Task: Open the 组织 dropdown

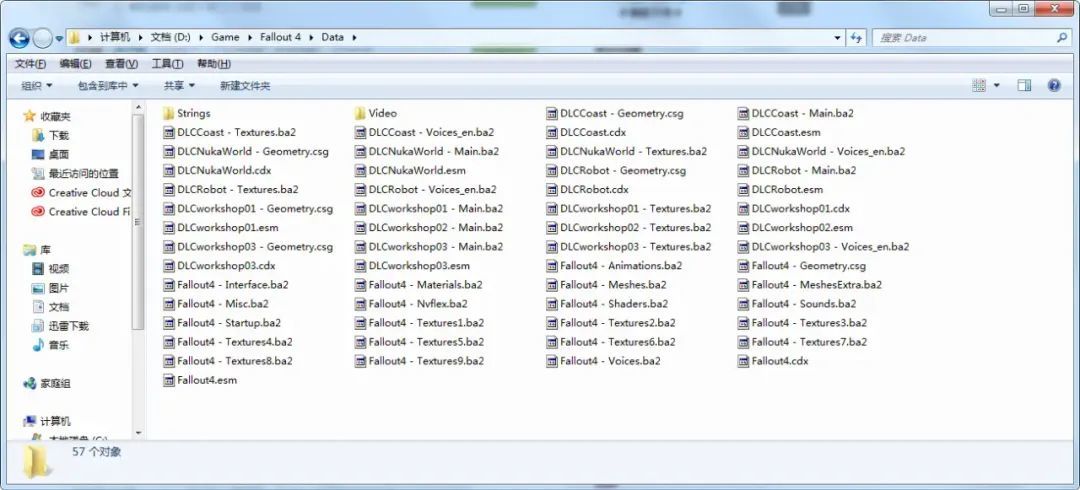Action: pyautogui.click(x=37, y=85)
